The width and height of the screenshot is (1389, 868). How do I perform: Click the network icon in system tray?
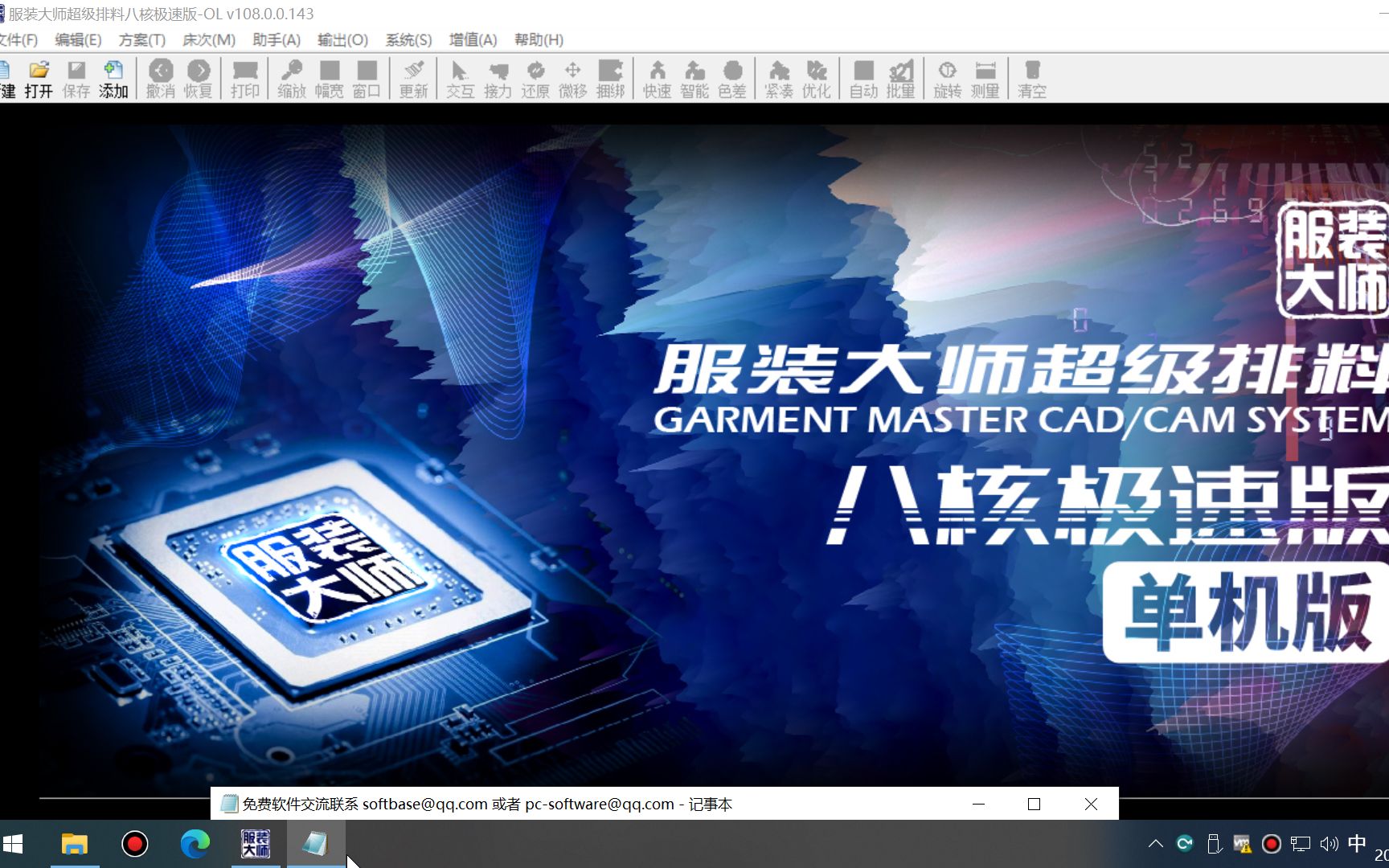(1300, 844)
